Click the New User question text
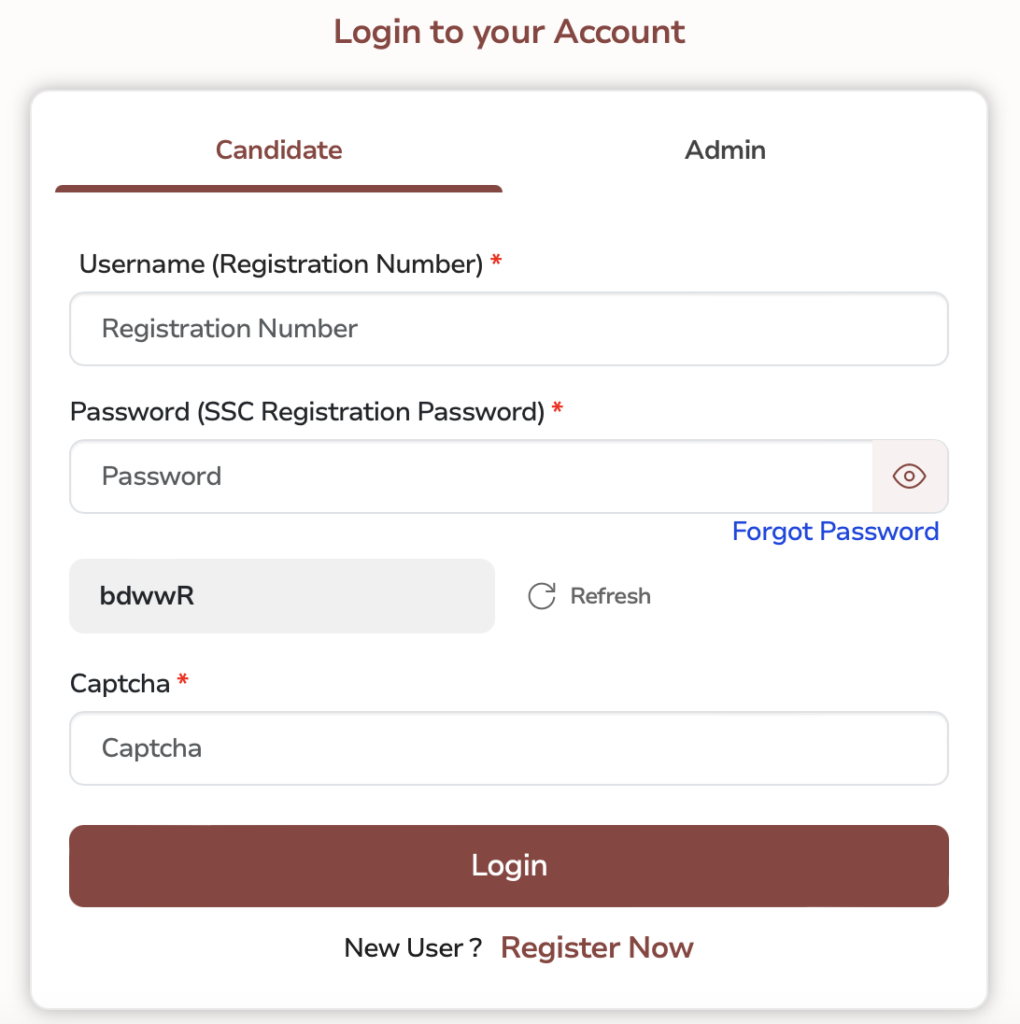This screenshot has width=1020, height=1024. [x=412, y=947]
